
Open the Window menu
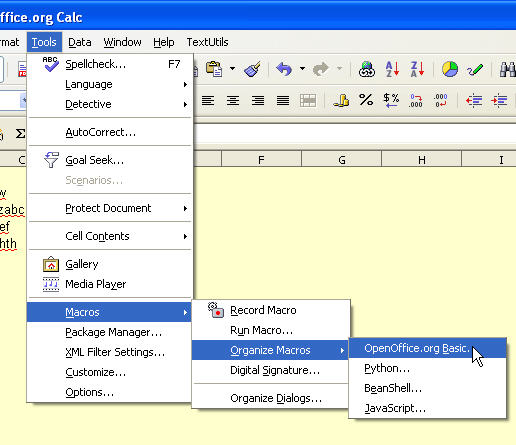[x=122, y=42]
